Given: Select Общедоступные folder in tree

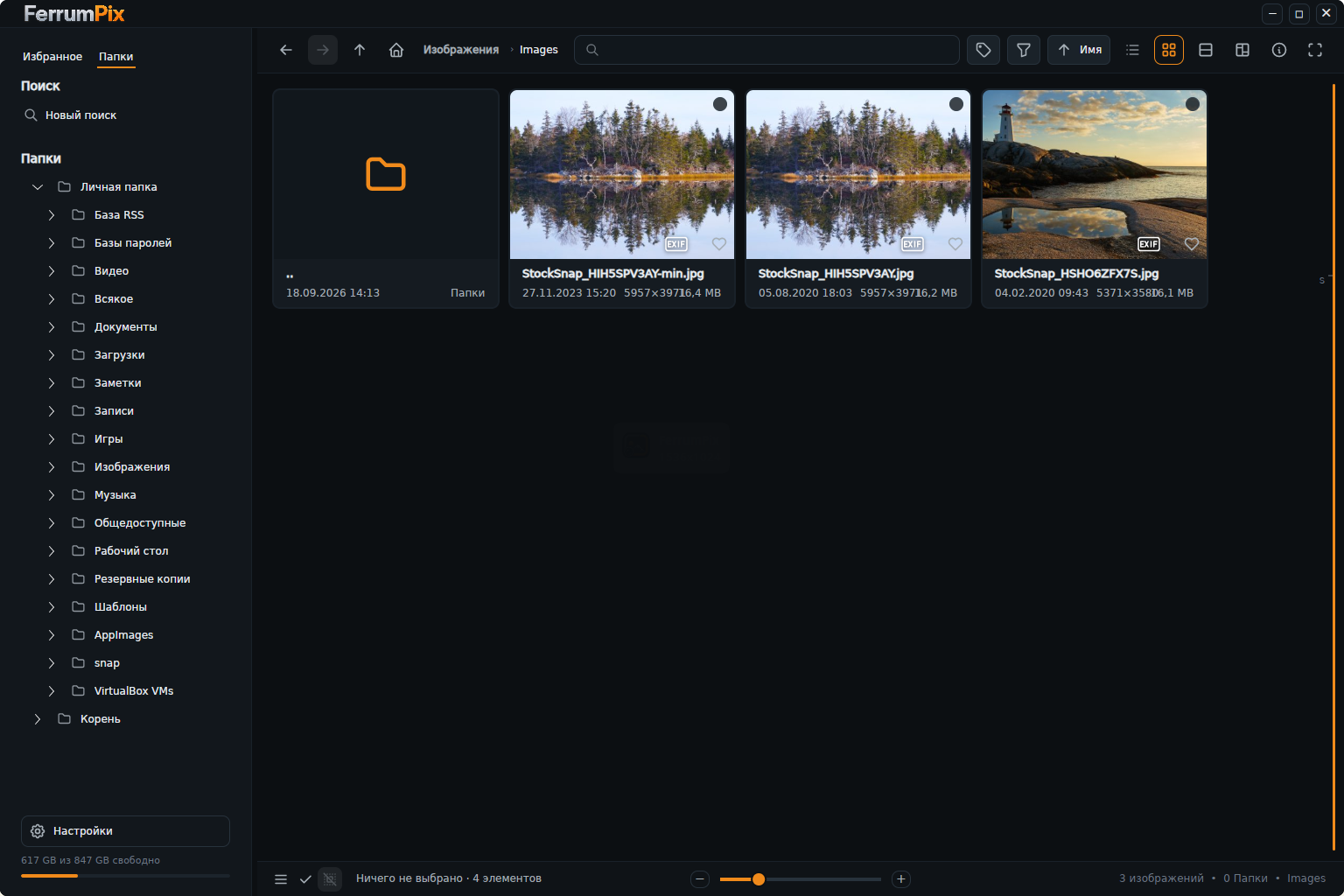Looking at the screenshot, I should tap(140, 523).
